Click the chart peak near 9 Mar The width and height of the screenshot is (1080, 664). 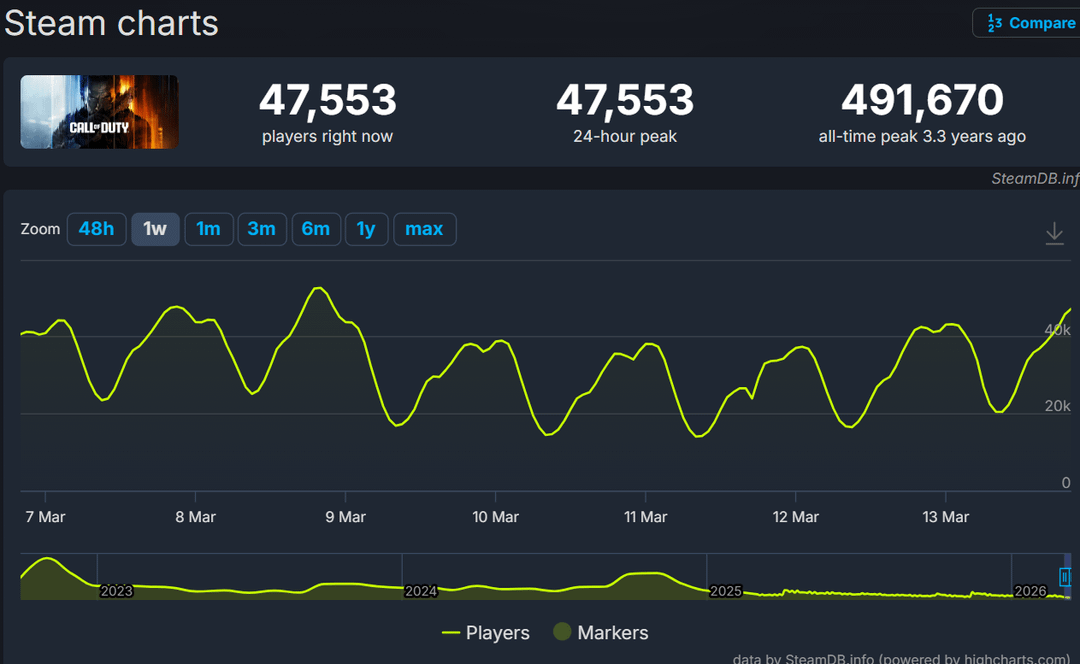pyautogui.click(x=317, y=288)
